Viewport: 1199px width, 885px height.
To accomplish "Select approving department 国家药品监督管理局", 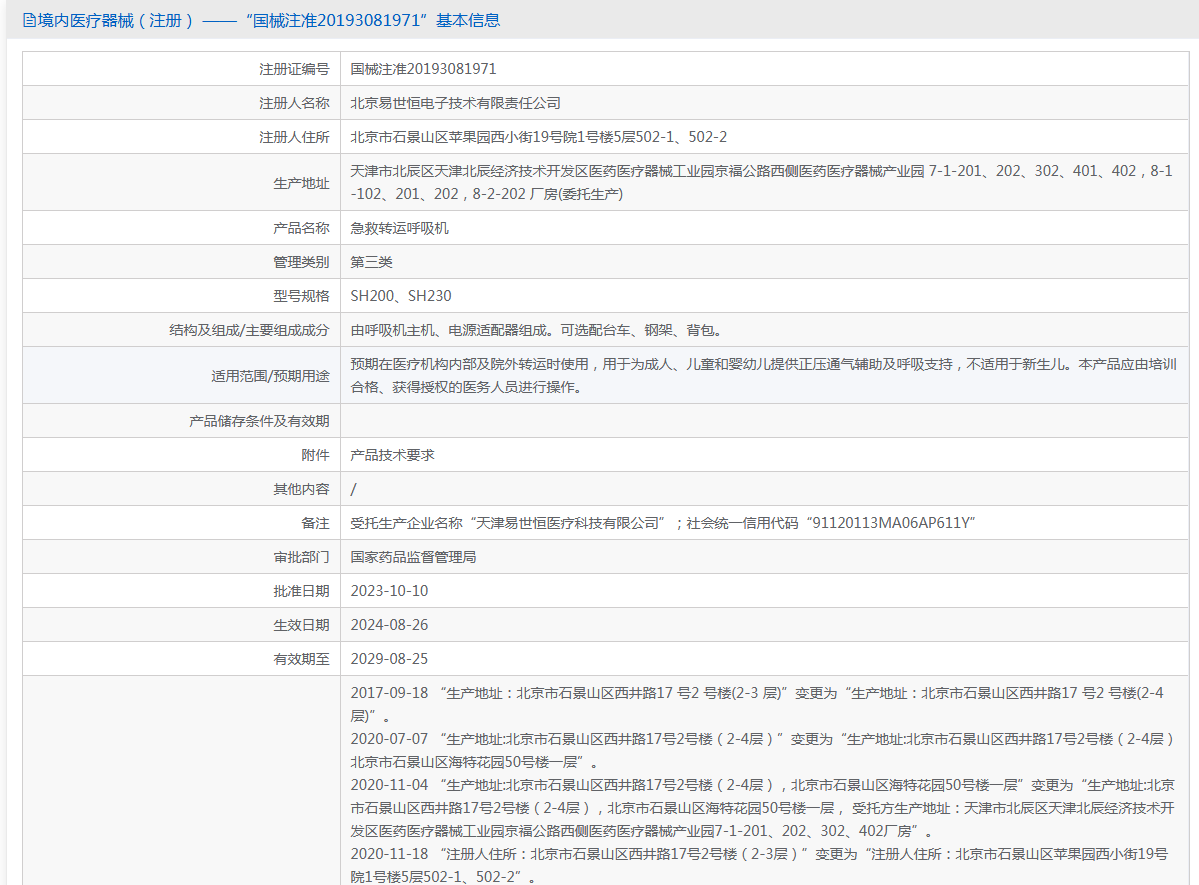I will coord(413,557).
